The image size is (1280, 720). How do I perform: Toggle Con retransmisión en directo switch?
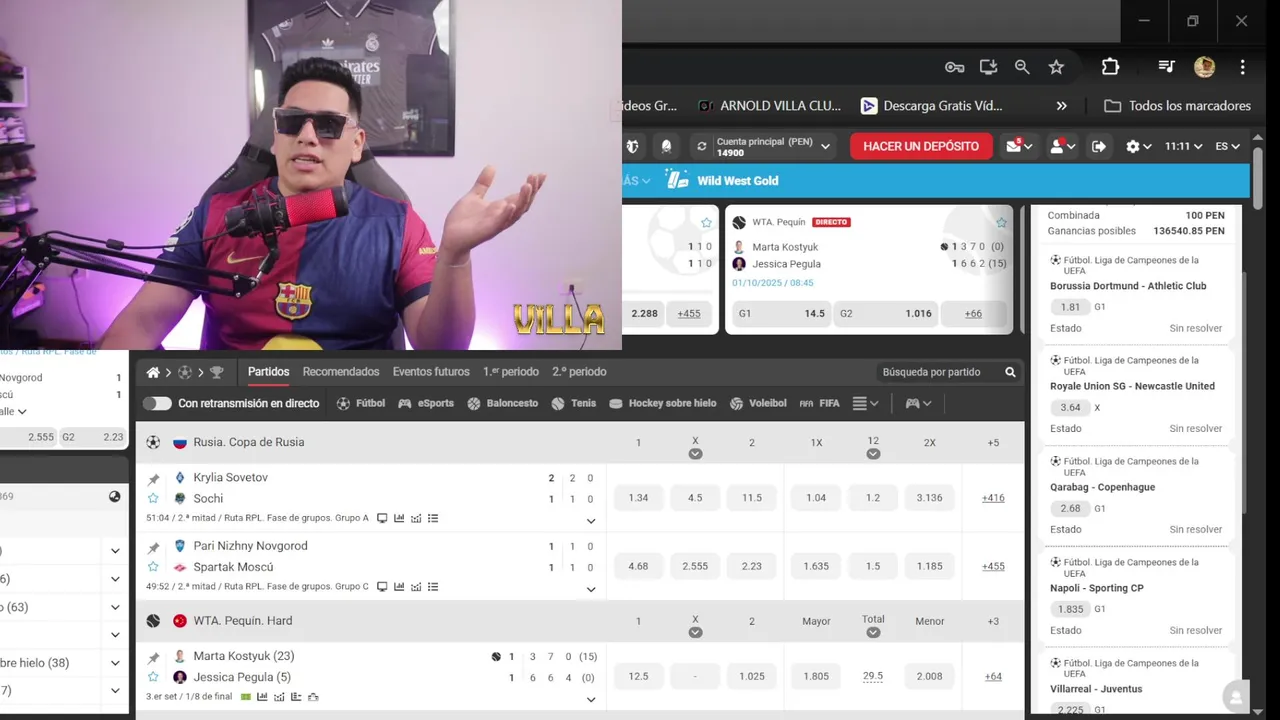click(x=157, y=403)
